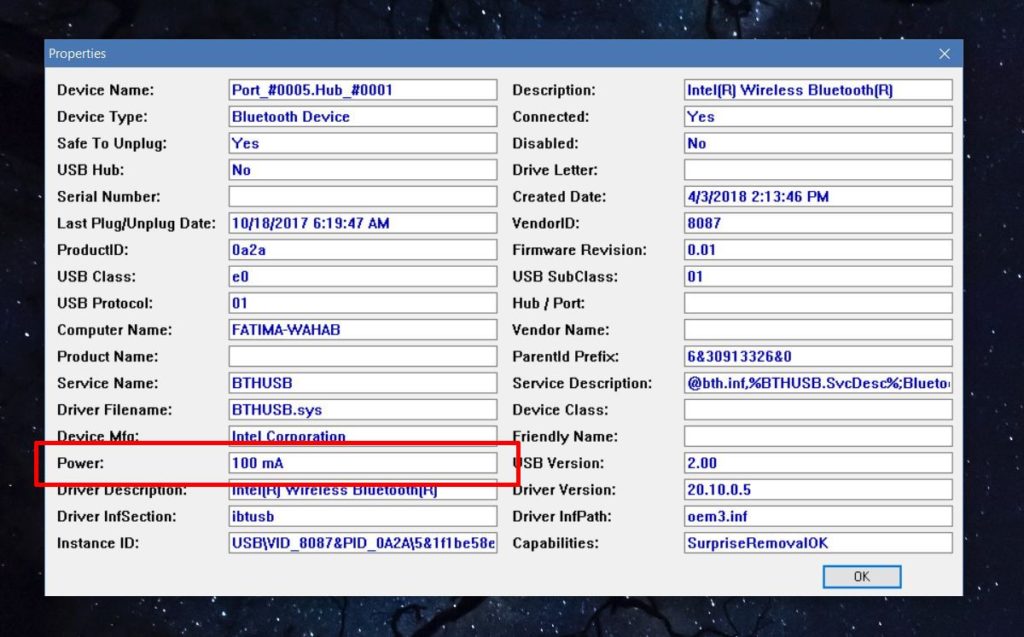1024x637 pixels.
Task: Click the Instance ID field starting with USB\VID_8087
Action: [x=360, y=543]
